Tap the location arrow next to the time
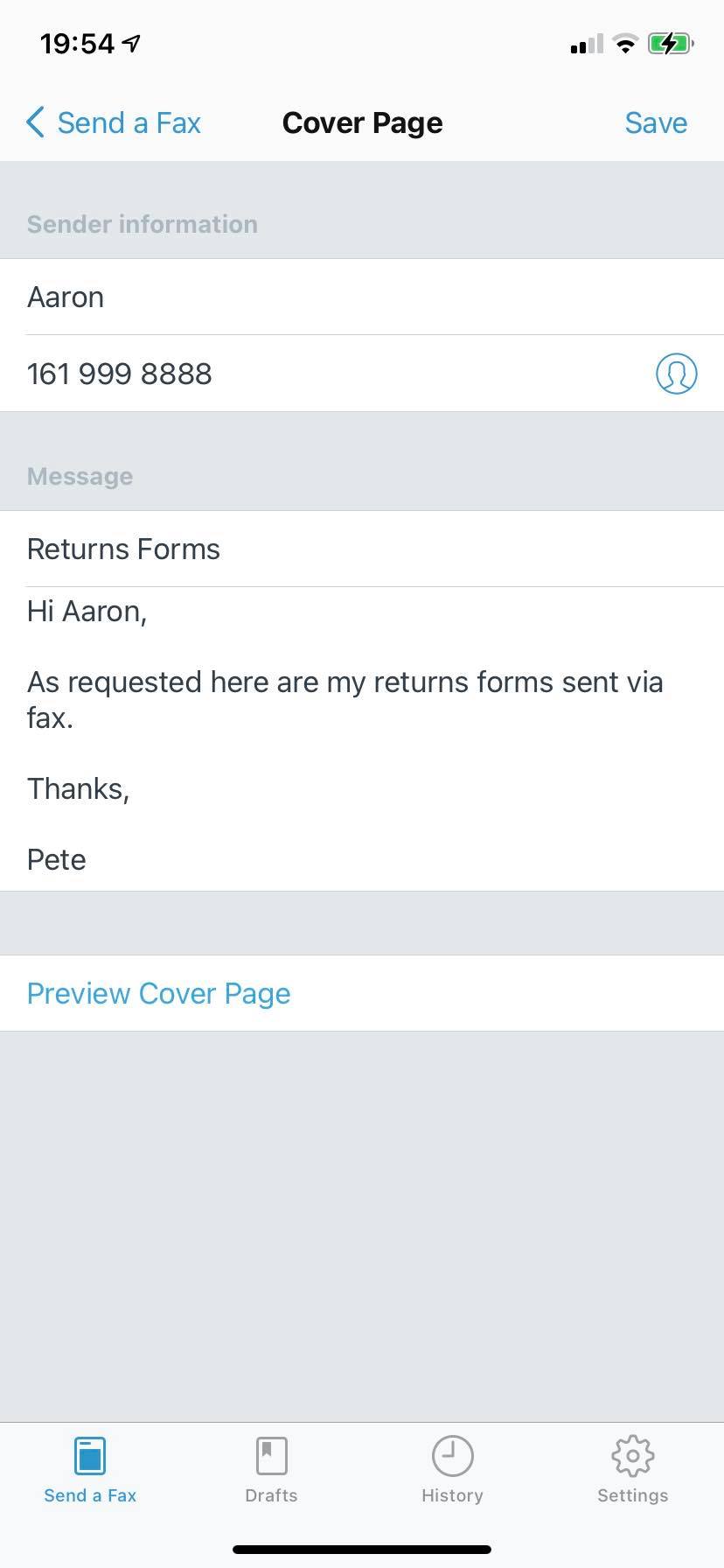724x1568 pixels. click(x=132, y=43)
